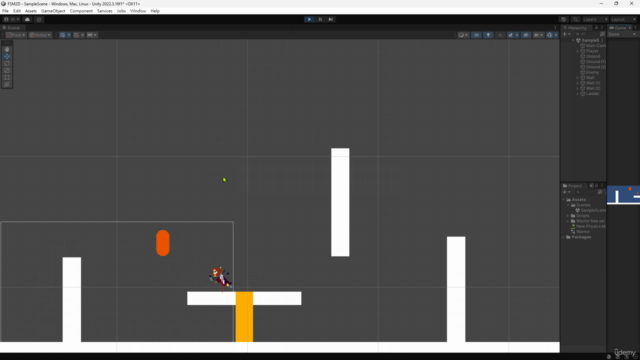Open the Layout dropdown
640x360 pixels.
[623, 19]
